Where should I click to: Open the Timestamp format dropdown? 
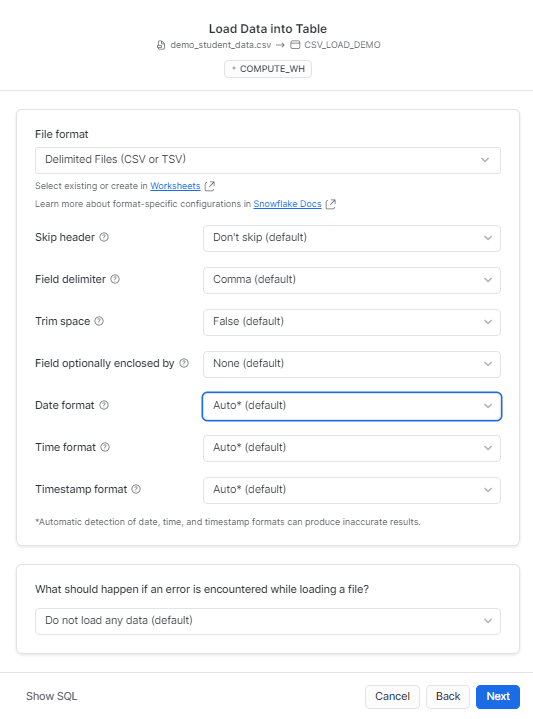pyautogui.click(x=352, y=490)
